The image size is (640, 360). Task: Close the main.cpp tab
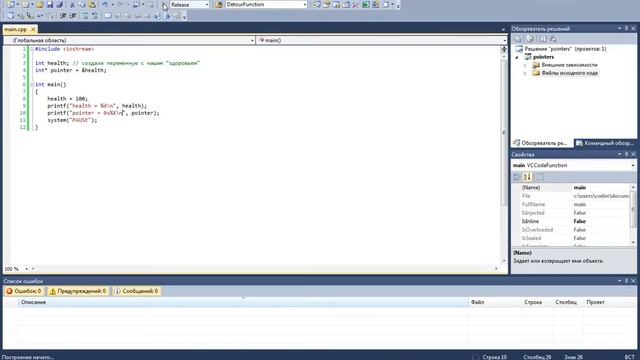coord(33,29)
